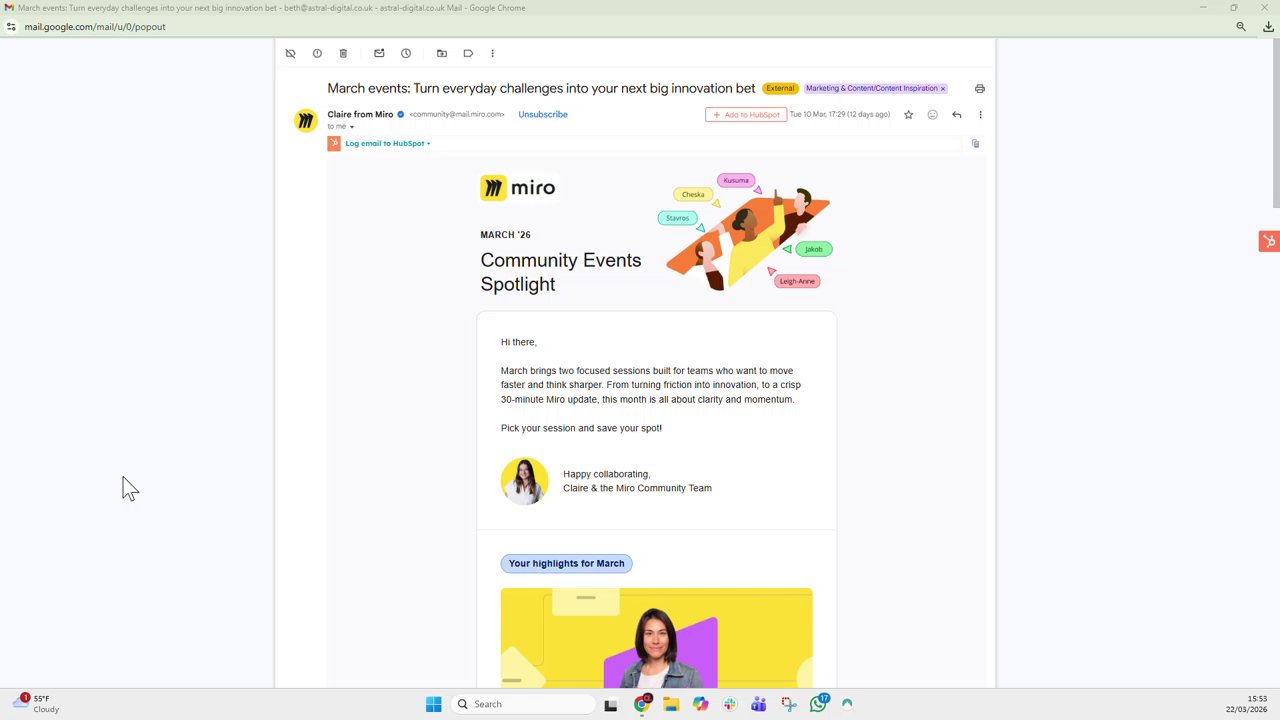The image size is (1280, 720).
Task: Click the Add to HubSpot button
Action: click(x=746, y=115)
